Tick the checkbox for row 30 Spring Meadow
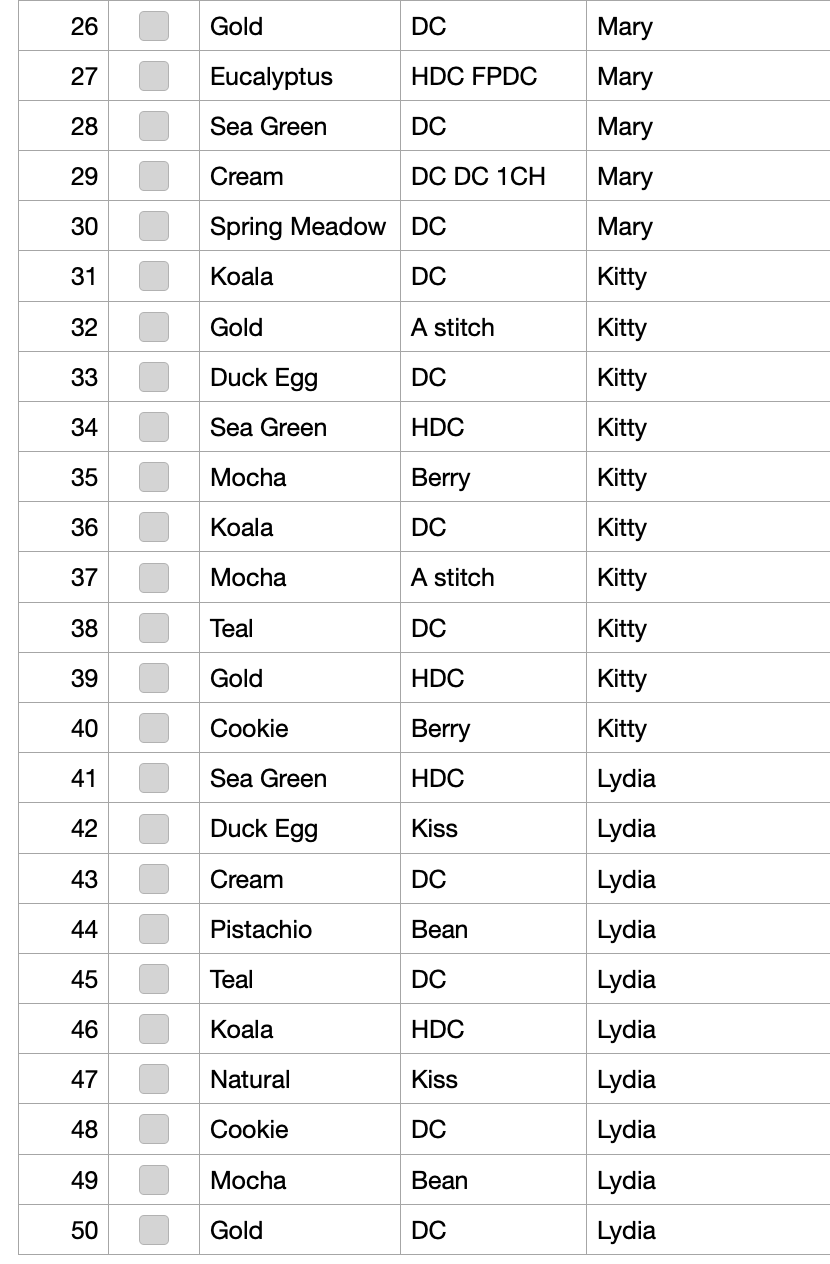Image resolution: width=830 pixels, height=1264 pixels. [153, 226]
